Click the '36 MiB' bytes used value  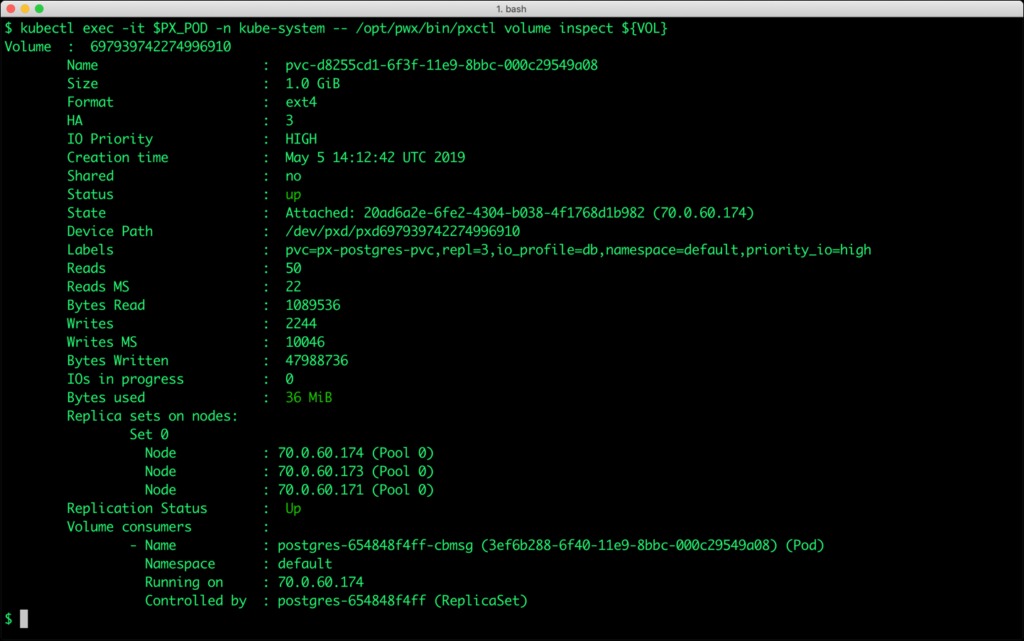[308, 397]
